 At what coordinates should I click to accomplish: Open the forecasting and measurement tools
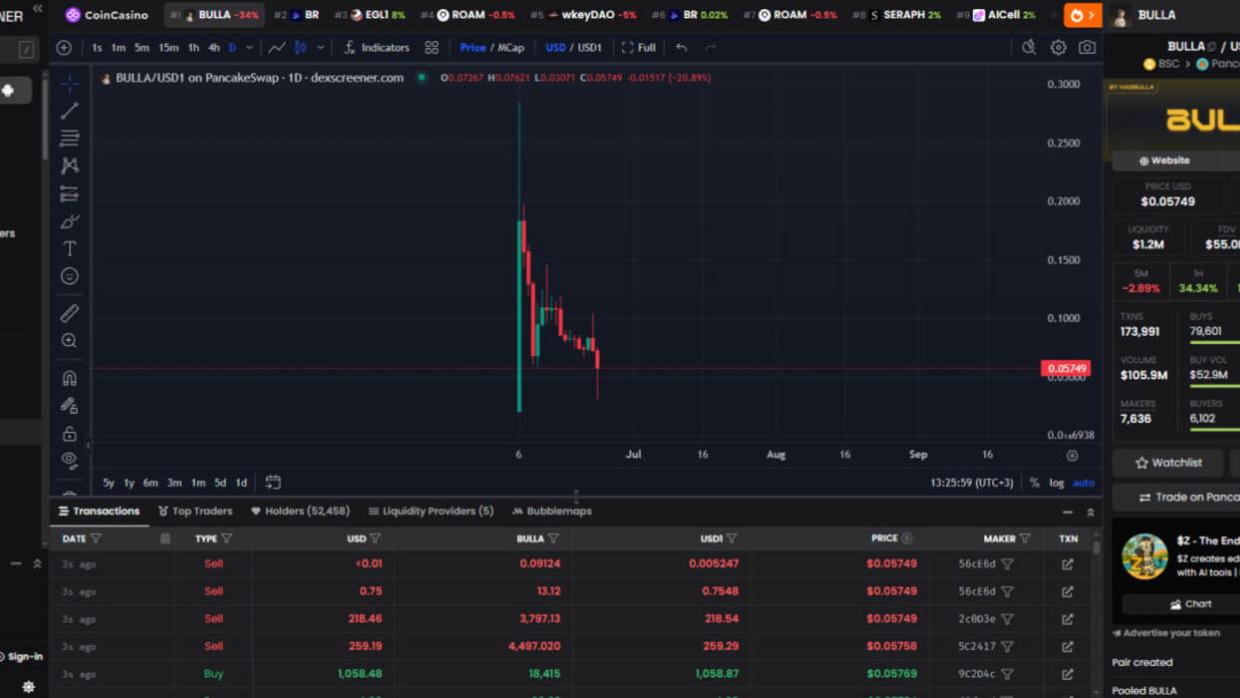(69, 193)
